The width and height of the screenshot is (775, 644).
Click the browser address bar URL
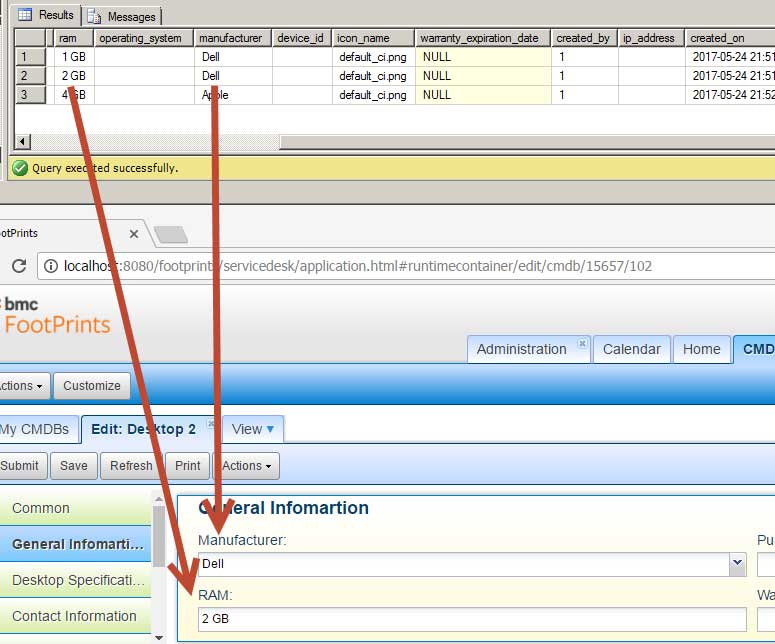[x=357, y=266]
